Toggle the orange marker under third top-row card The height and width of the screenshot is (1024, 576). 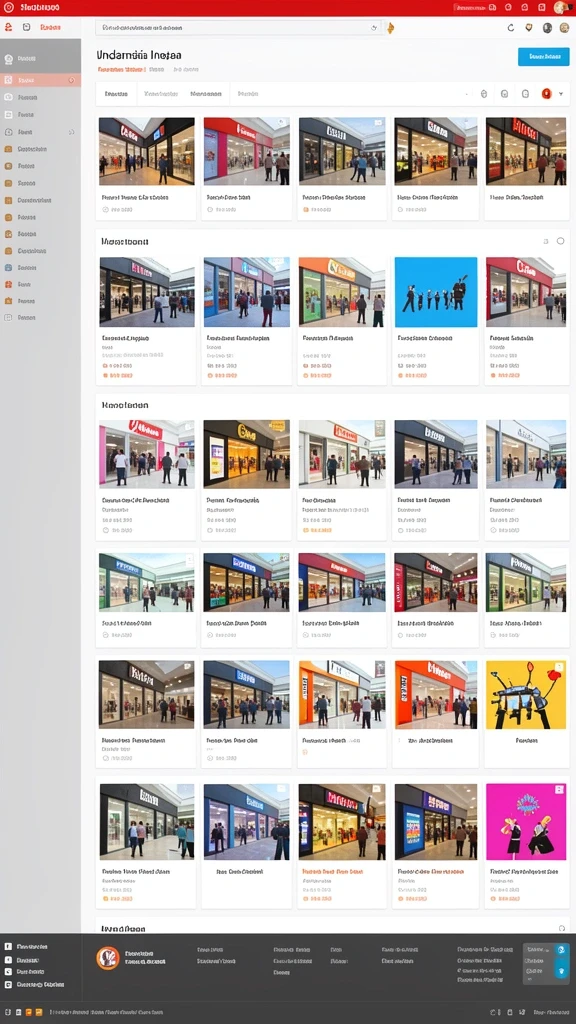click(x=306, y=210)
